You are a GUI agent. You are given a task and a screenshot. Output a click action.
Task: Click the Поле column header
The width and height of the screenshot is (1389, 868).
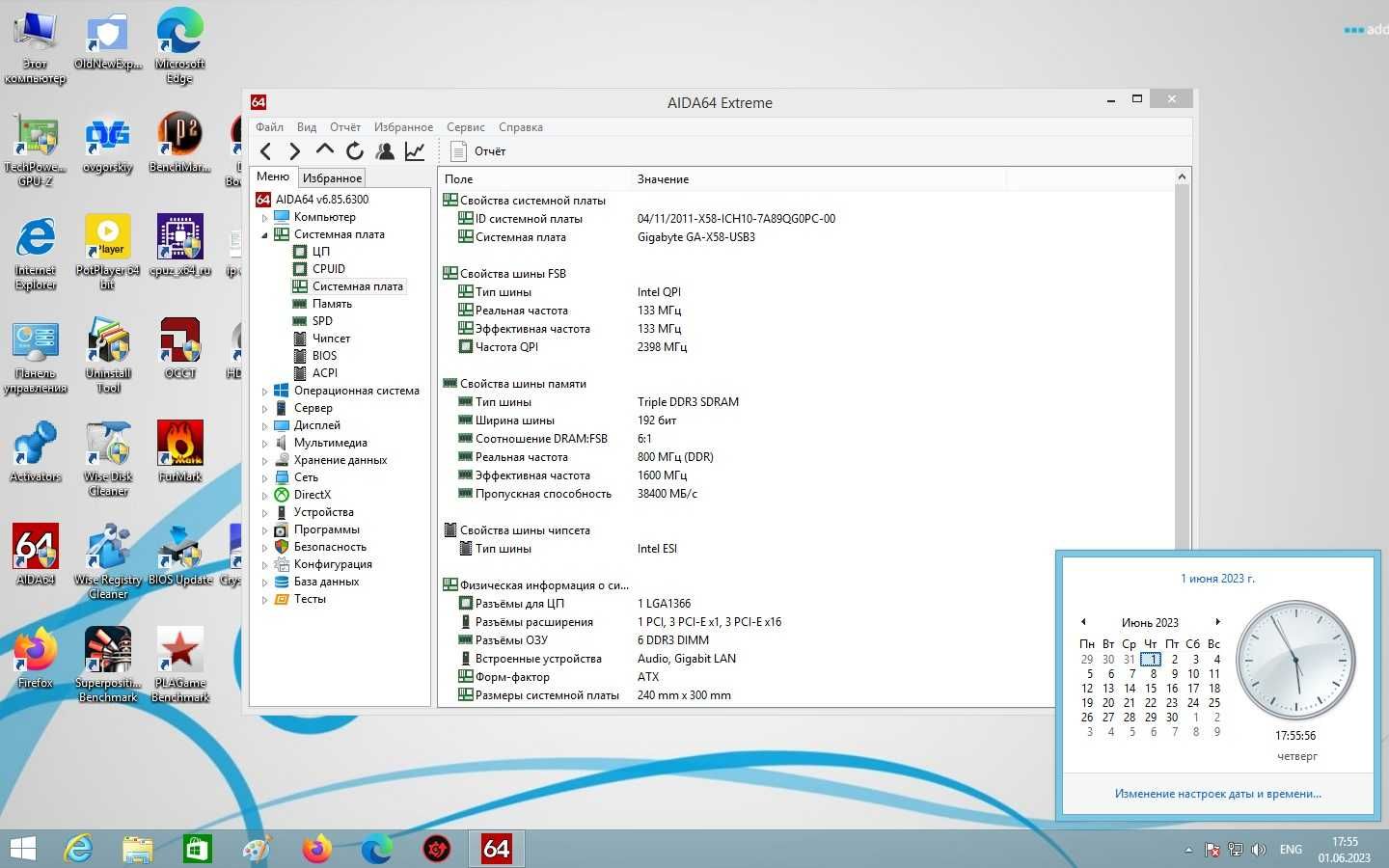coord(535,179)
